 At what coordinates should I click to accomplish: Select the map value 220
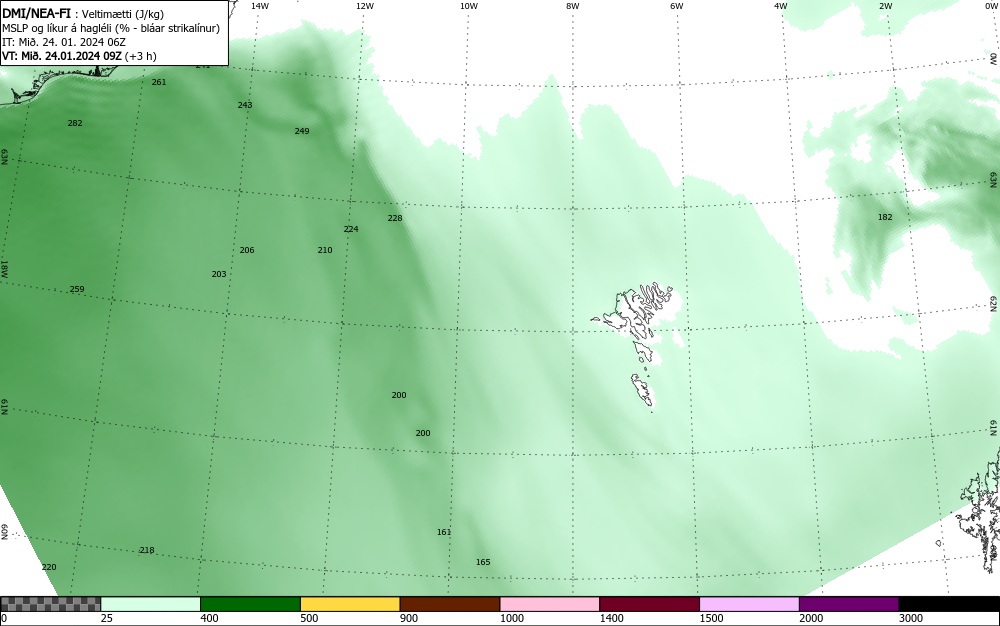coord(49,567)
